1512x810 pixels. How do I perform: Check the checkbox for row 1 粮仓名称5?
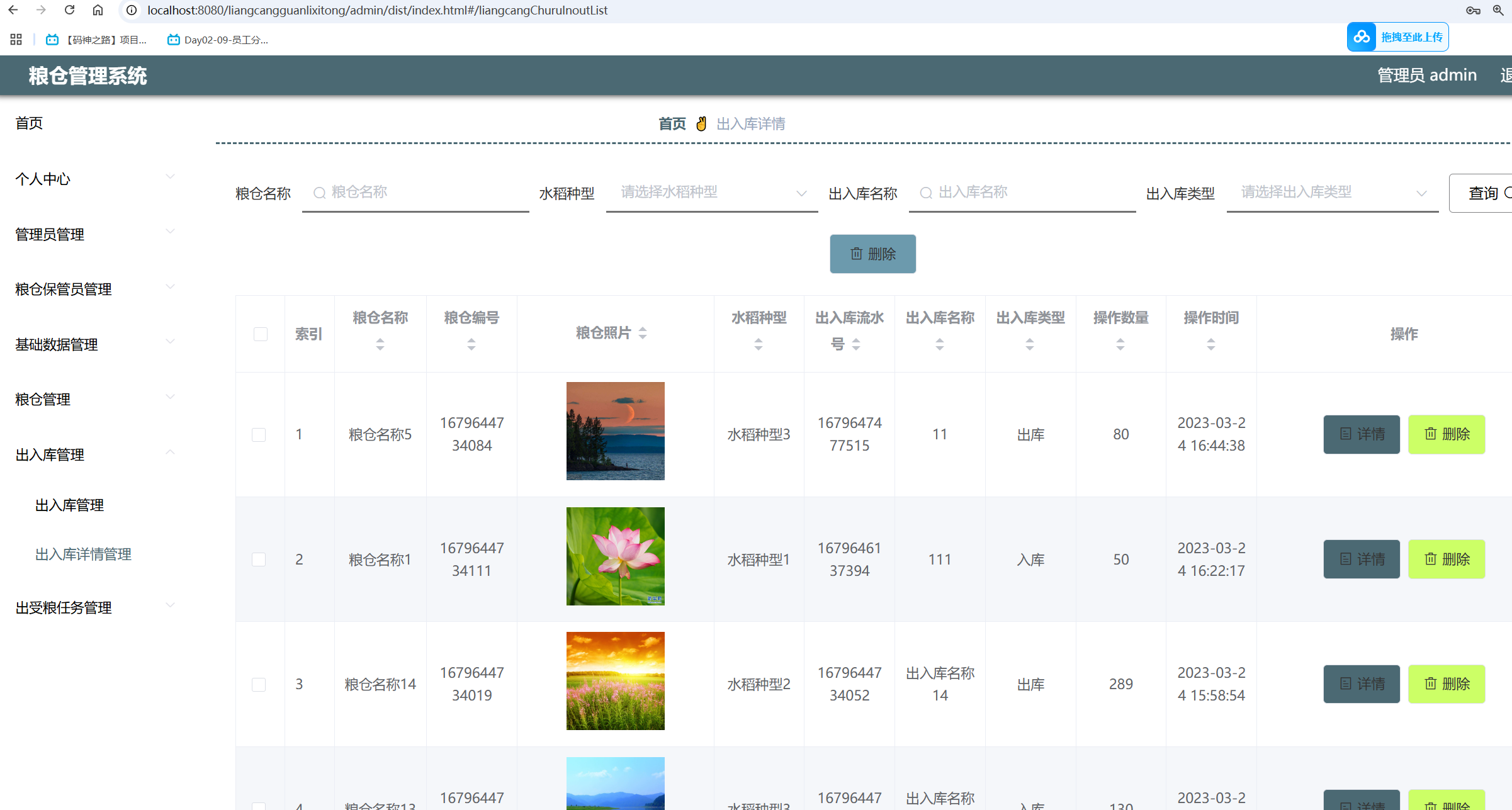(x=259, y=435)
